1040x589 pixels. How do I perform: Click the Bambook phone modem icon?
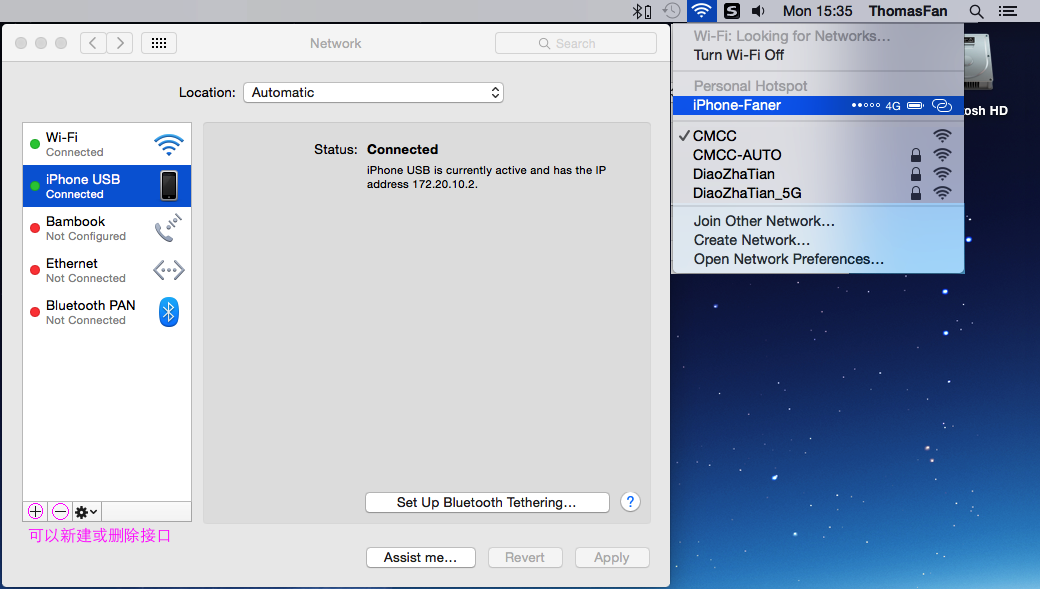pos(168,227)
